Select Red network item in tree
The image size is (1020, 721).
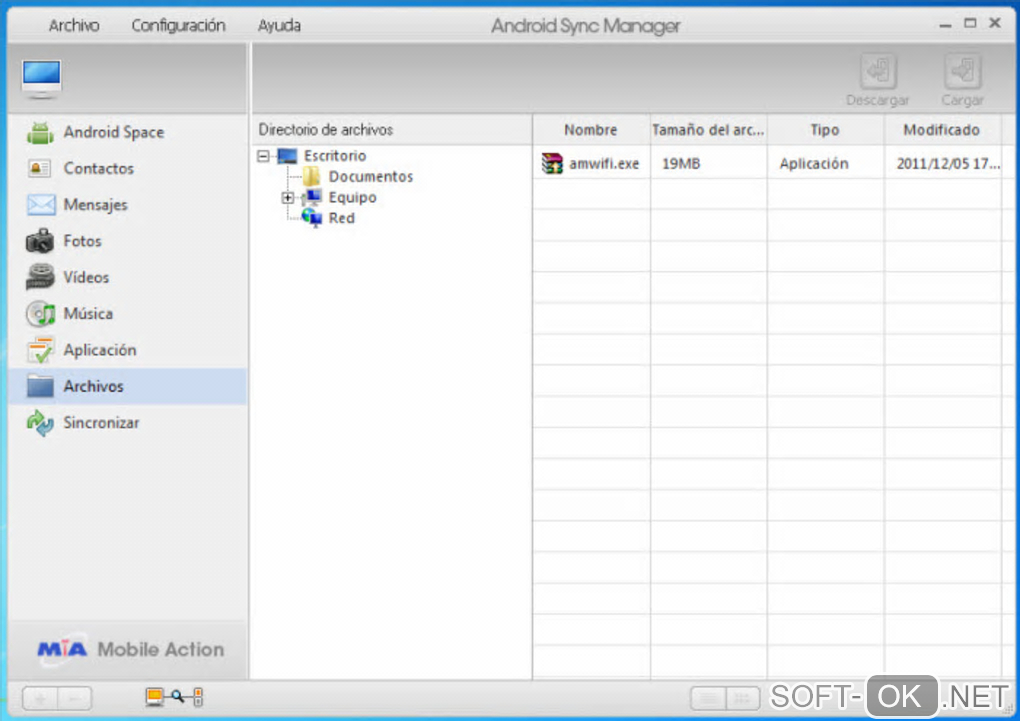342,219
